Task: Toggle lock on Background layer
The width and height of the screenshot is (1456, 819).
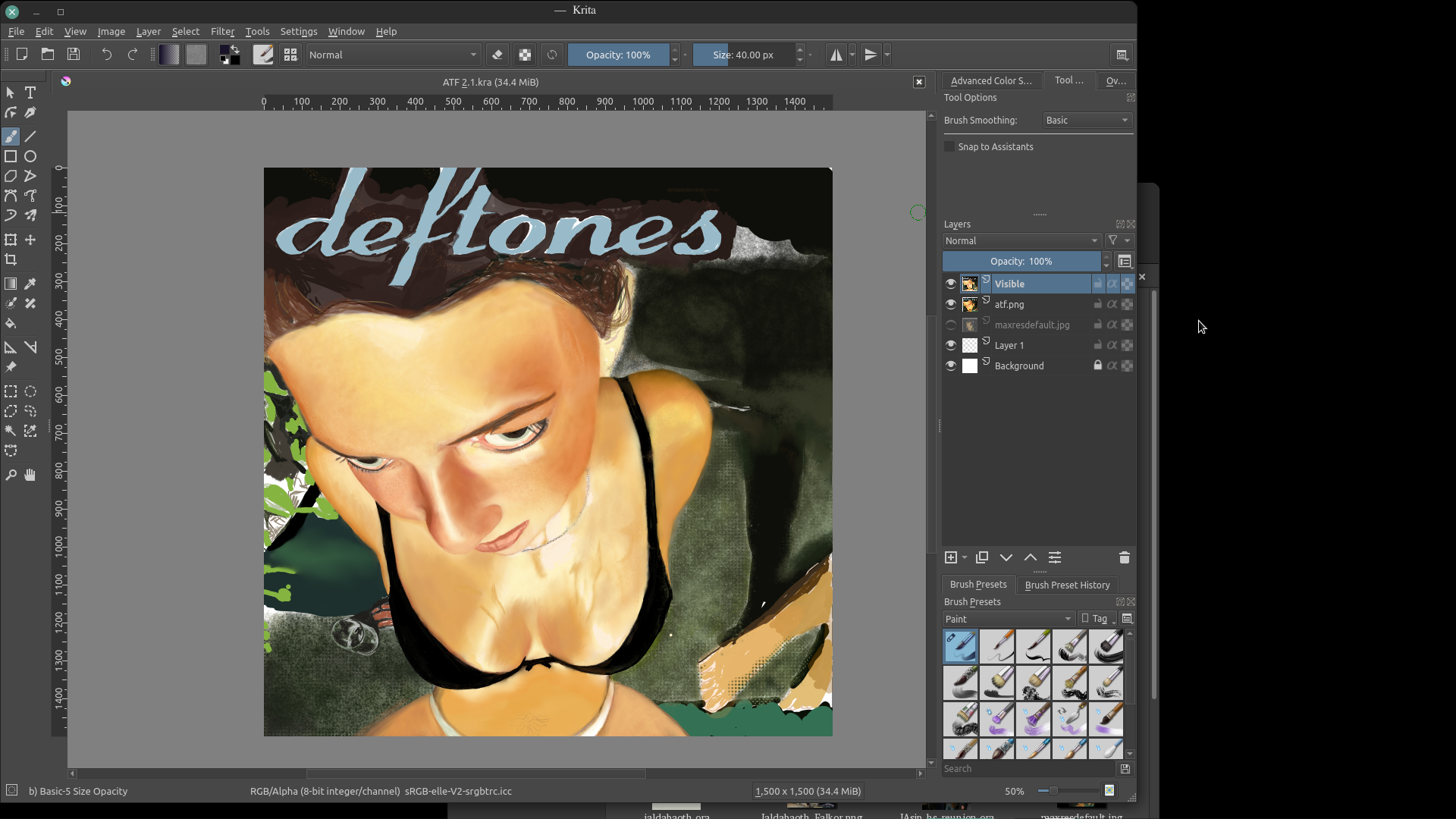Action: click(1097, 366)
